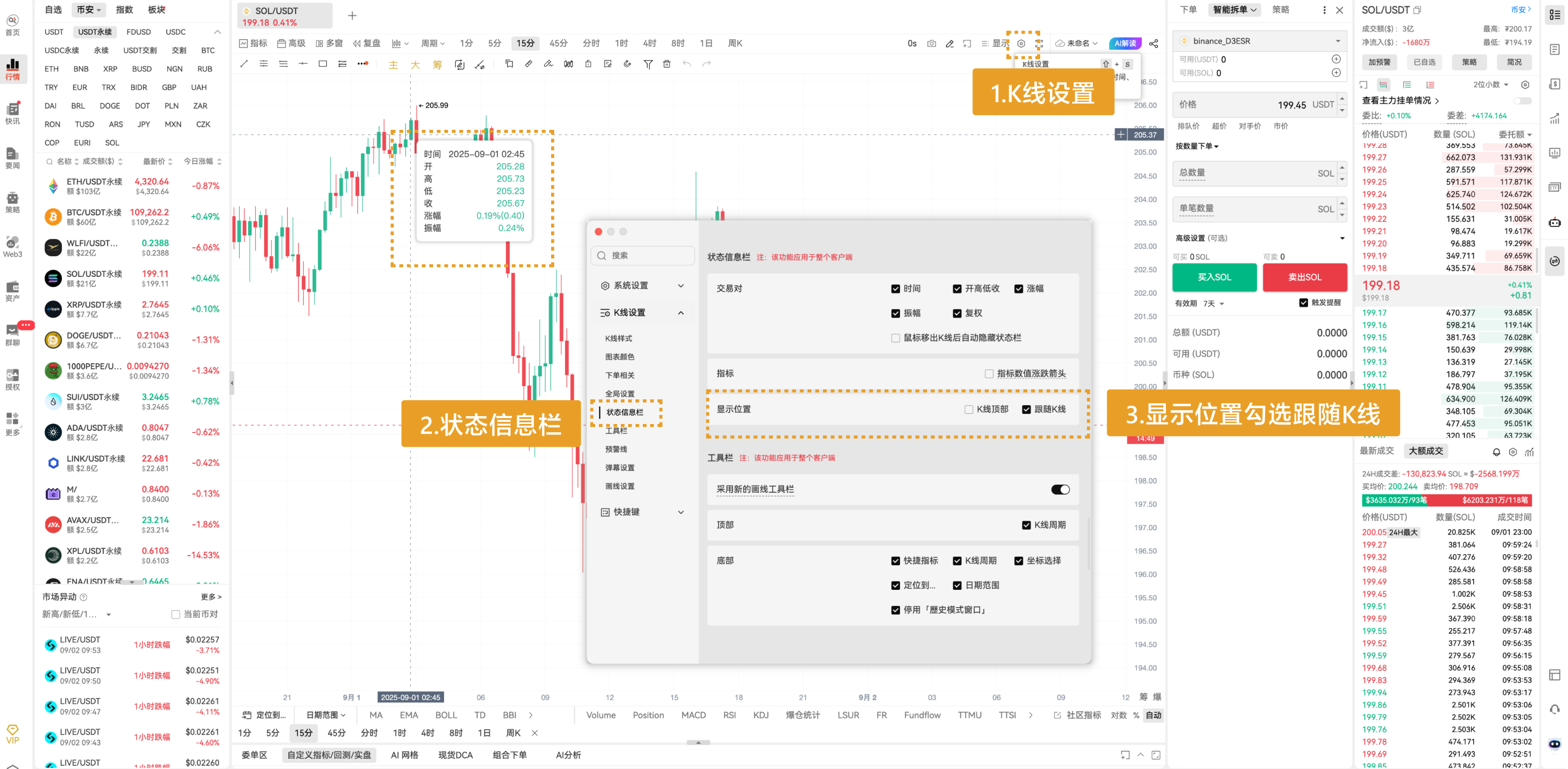This screenshot has height=769, width=1568.
Task: Click the fullscreen icon next to K线 settings
Action: (1039, 43)
